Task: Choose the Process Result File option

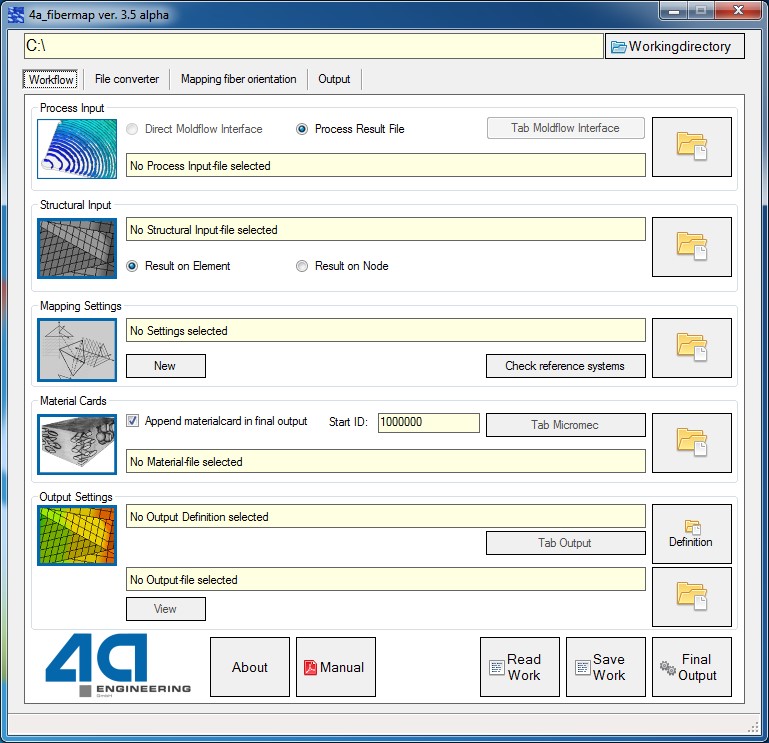Action: pos(302,129)
